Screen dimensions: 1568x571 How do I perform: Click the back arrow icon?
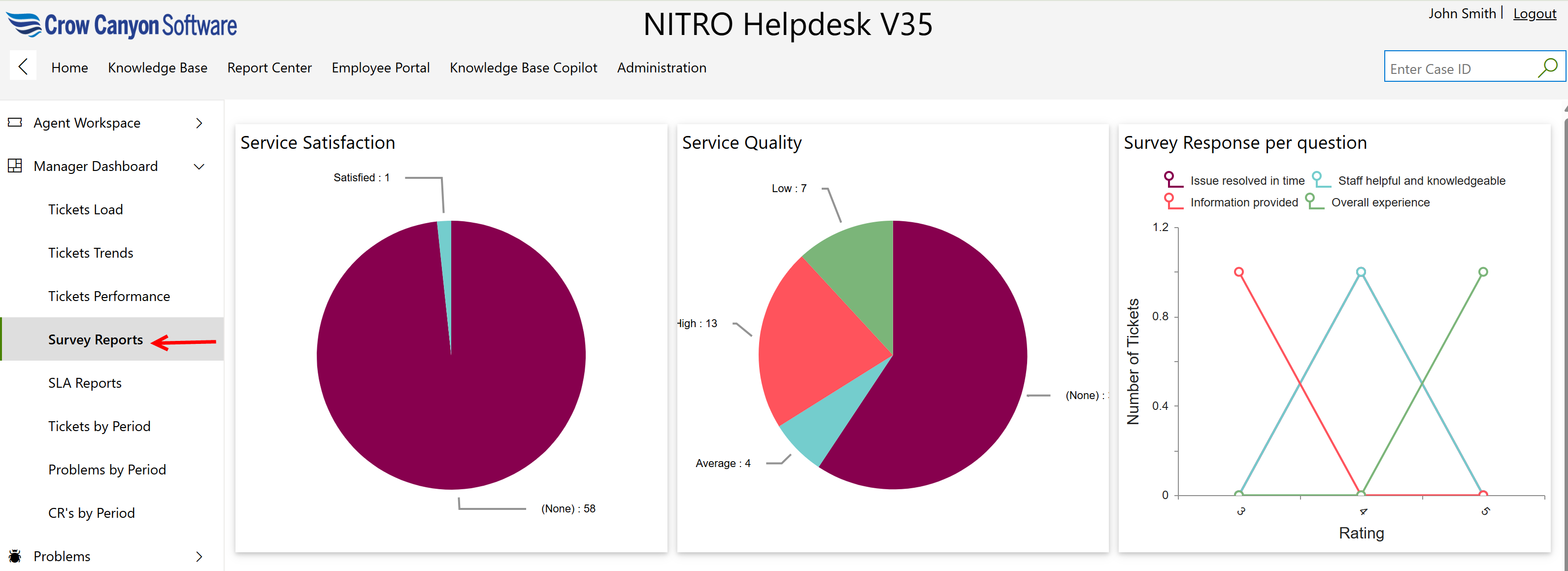(23, 67)
